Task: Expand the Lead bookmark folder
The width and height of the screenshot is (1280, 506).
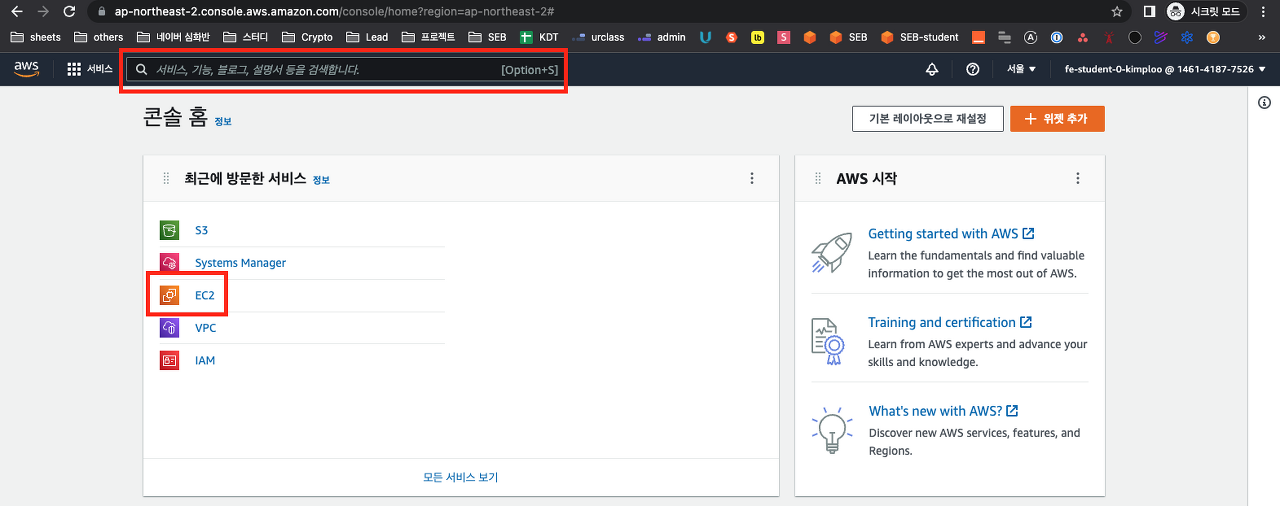Action: pyautogui.click(x=367, y=37)
